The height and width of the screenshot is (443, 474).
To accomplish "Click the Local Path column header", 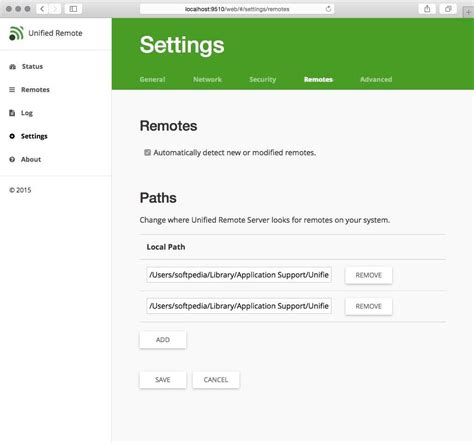I will (x=166, y=247).
